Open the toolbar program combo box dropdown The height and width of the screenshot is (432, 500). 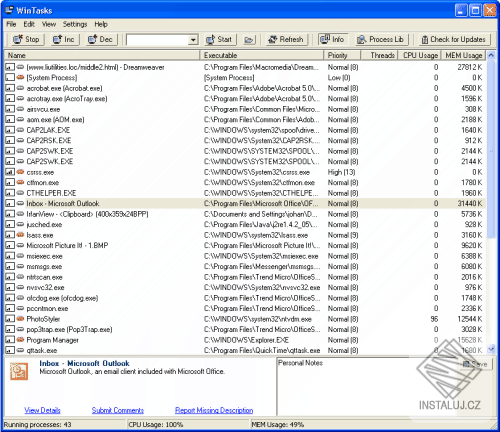tap(193, 40)
